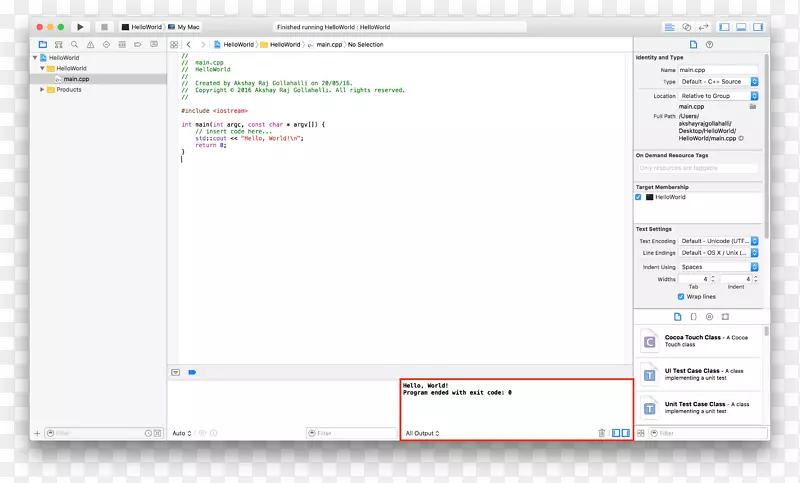Screen dimensions: 800x483
Task: Click the Stop button in toolbar
Action: [103, 27]
